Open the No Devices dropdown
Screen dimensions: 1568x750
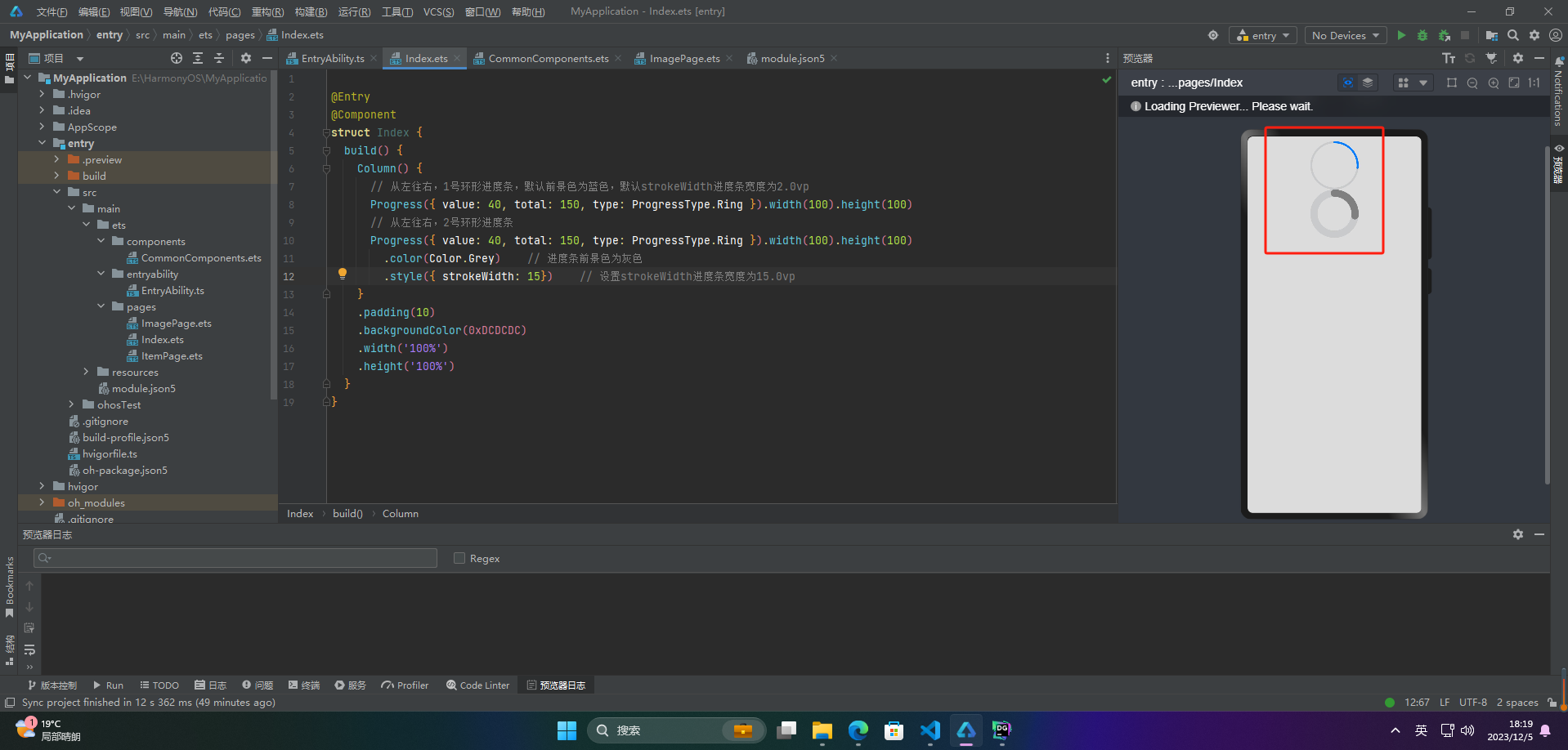pyautogui.click(x=1346, y=35)
